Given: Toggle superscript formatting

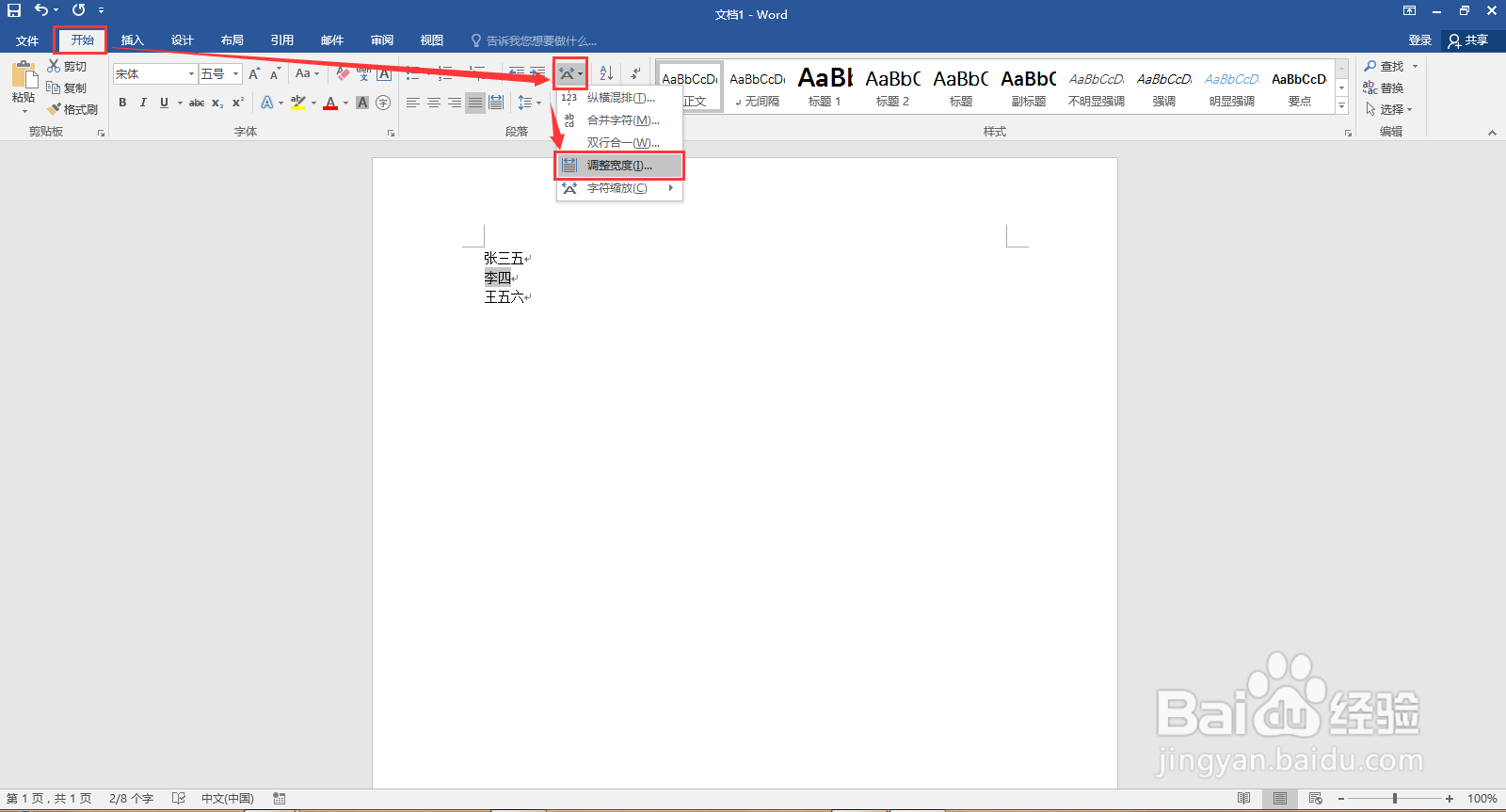Looking at the screenshot, I should [x=238, y=103].
